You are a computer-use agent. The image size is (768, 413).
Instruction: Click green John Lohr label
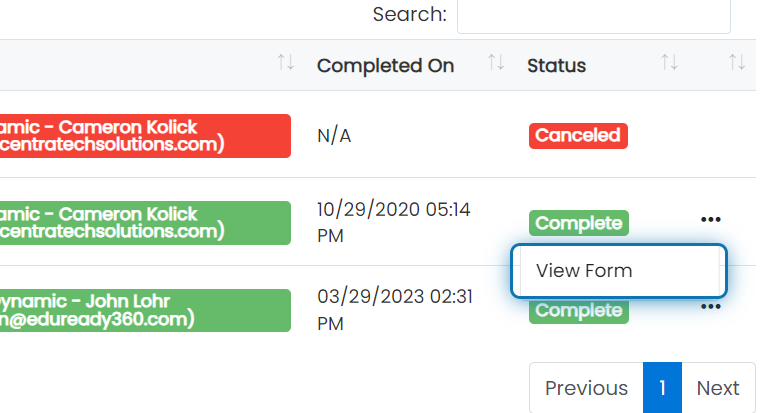(x=145, y=310)
